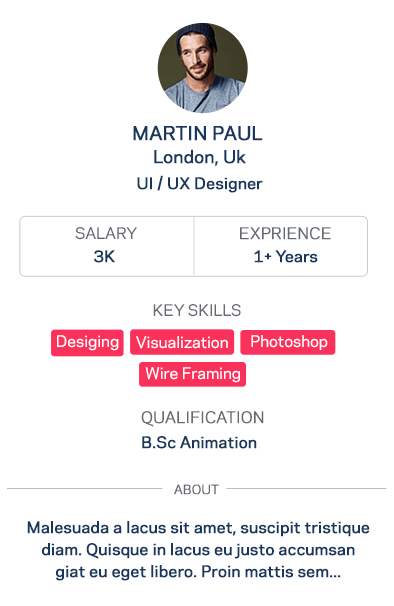Viewport: 394px width, 606px height.
Task: Click Martin Paul's profile photo
Action: click(x=203, y=68)
